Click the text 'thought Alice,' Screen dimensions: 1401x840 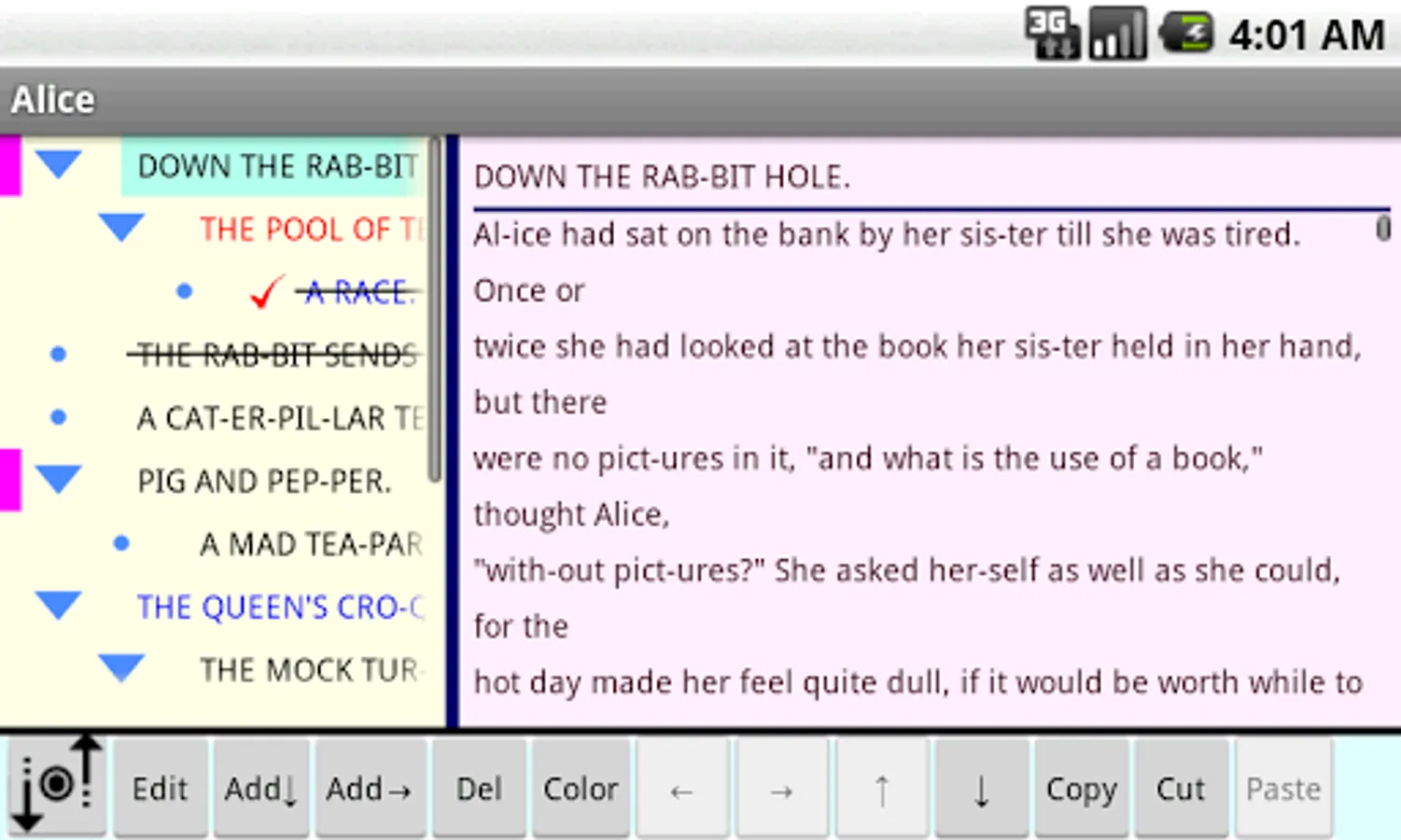pos(571,514)
